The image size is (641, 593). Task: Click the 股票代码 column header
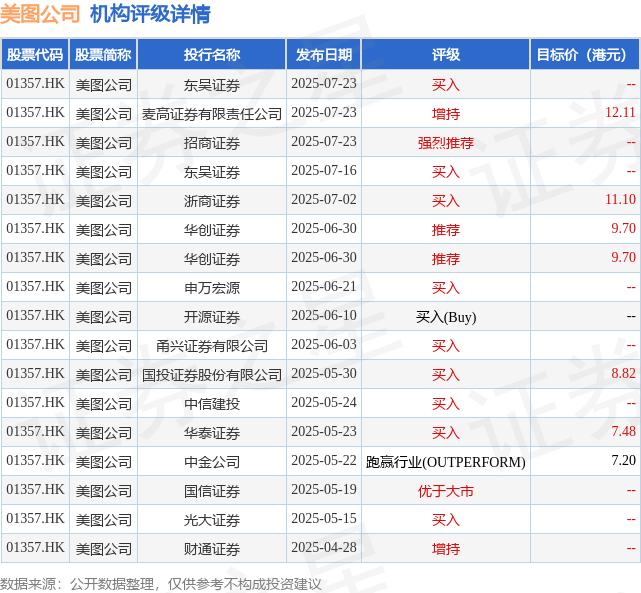(x=35, y=54)
